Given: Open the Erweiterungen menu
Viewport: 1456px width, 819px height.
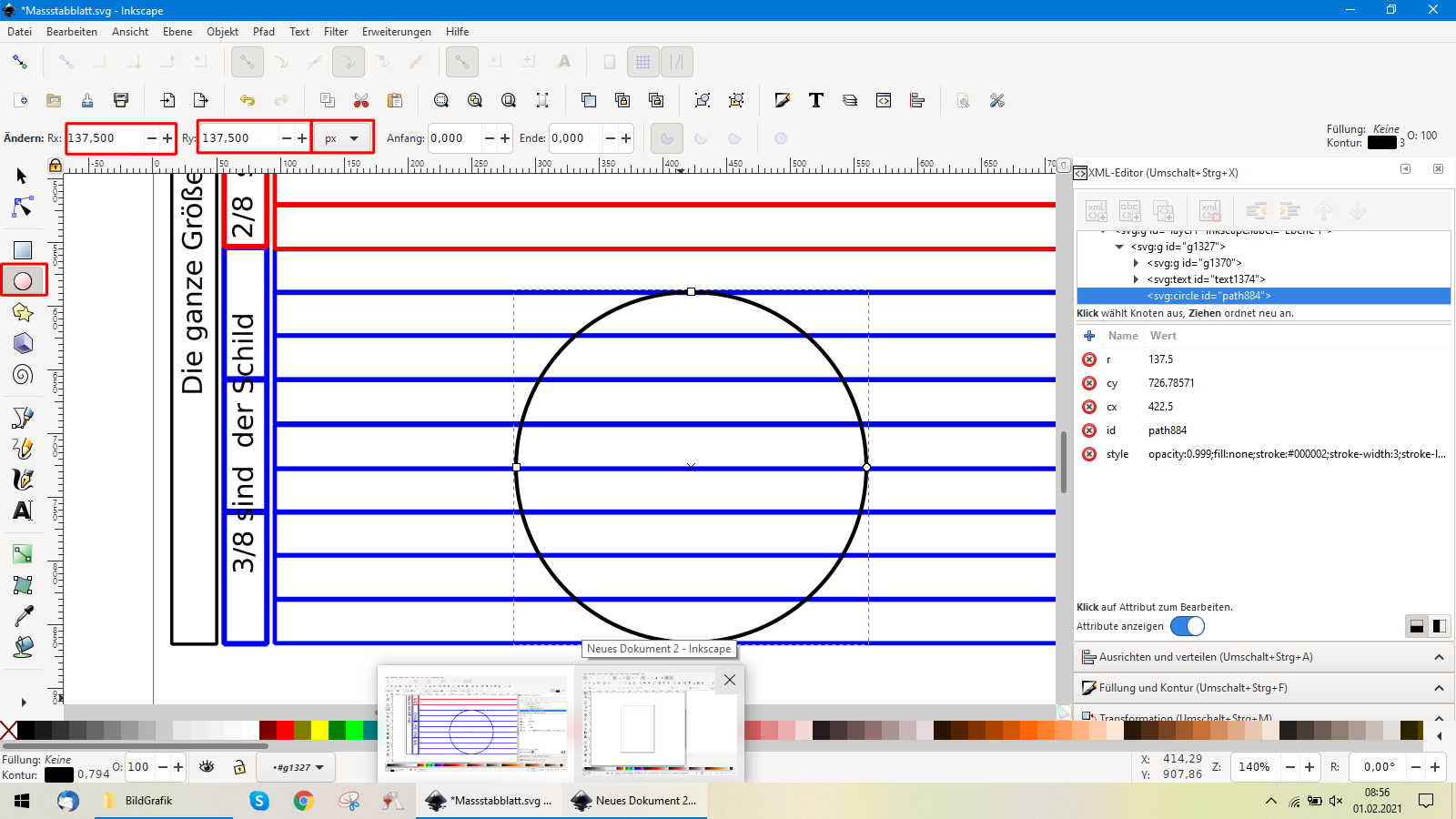Looking at the screenshot, I should coord(396,32).
